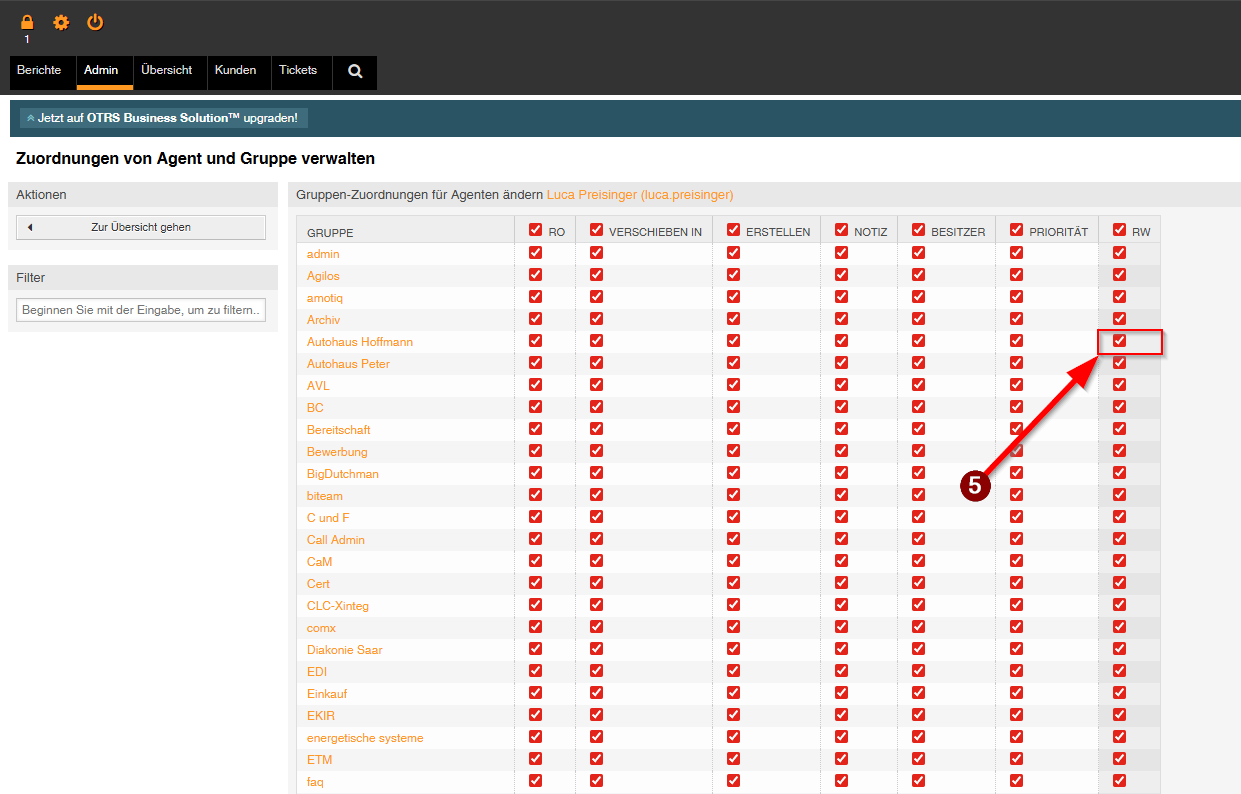Open the Diakonie Saar group link

point(345,650)
